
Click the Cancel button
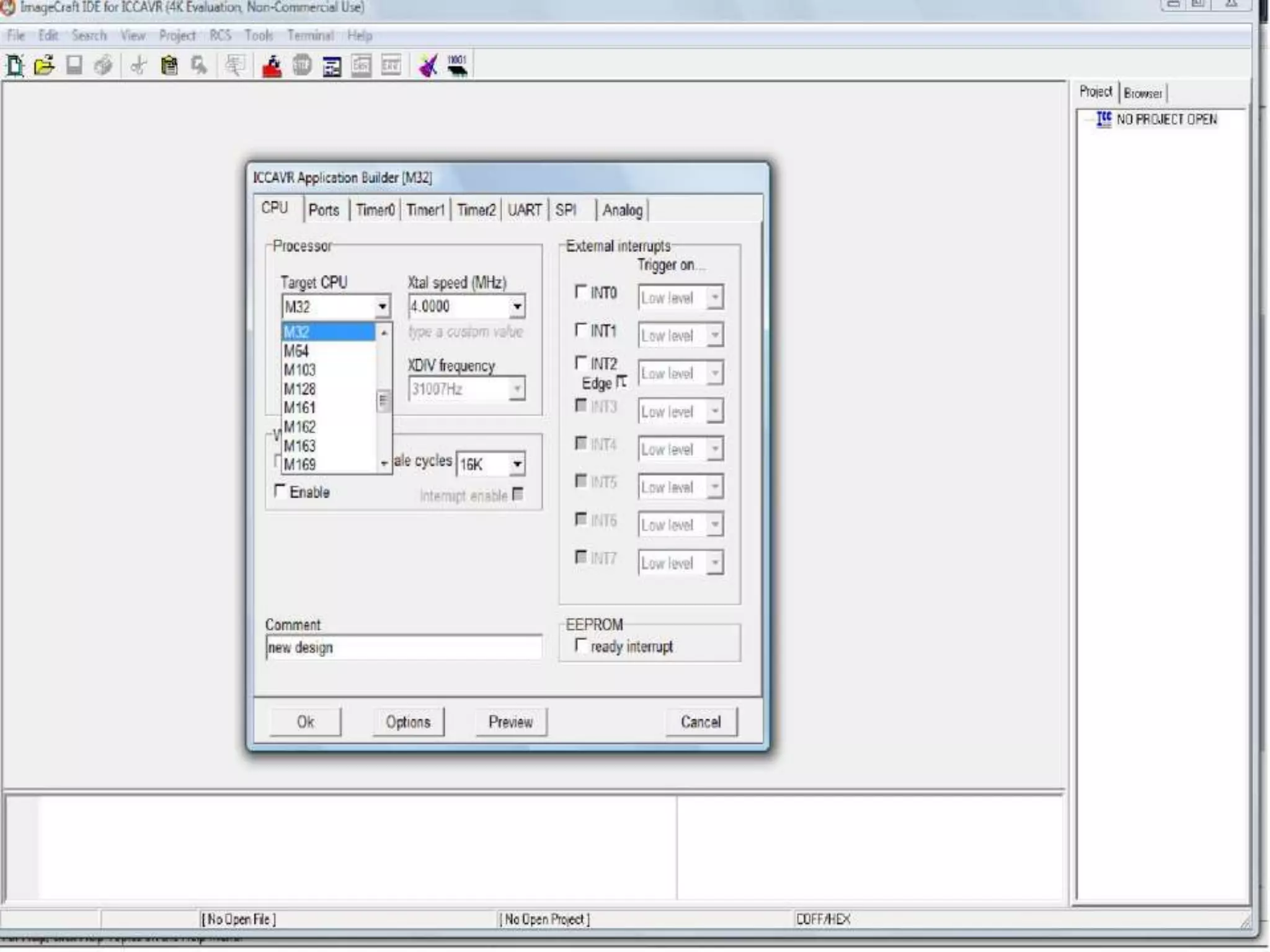click(x=701, y=721)
